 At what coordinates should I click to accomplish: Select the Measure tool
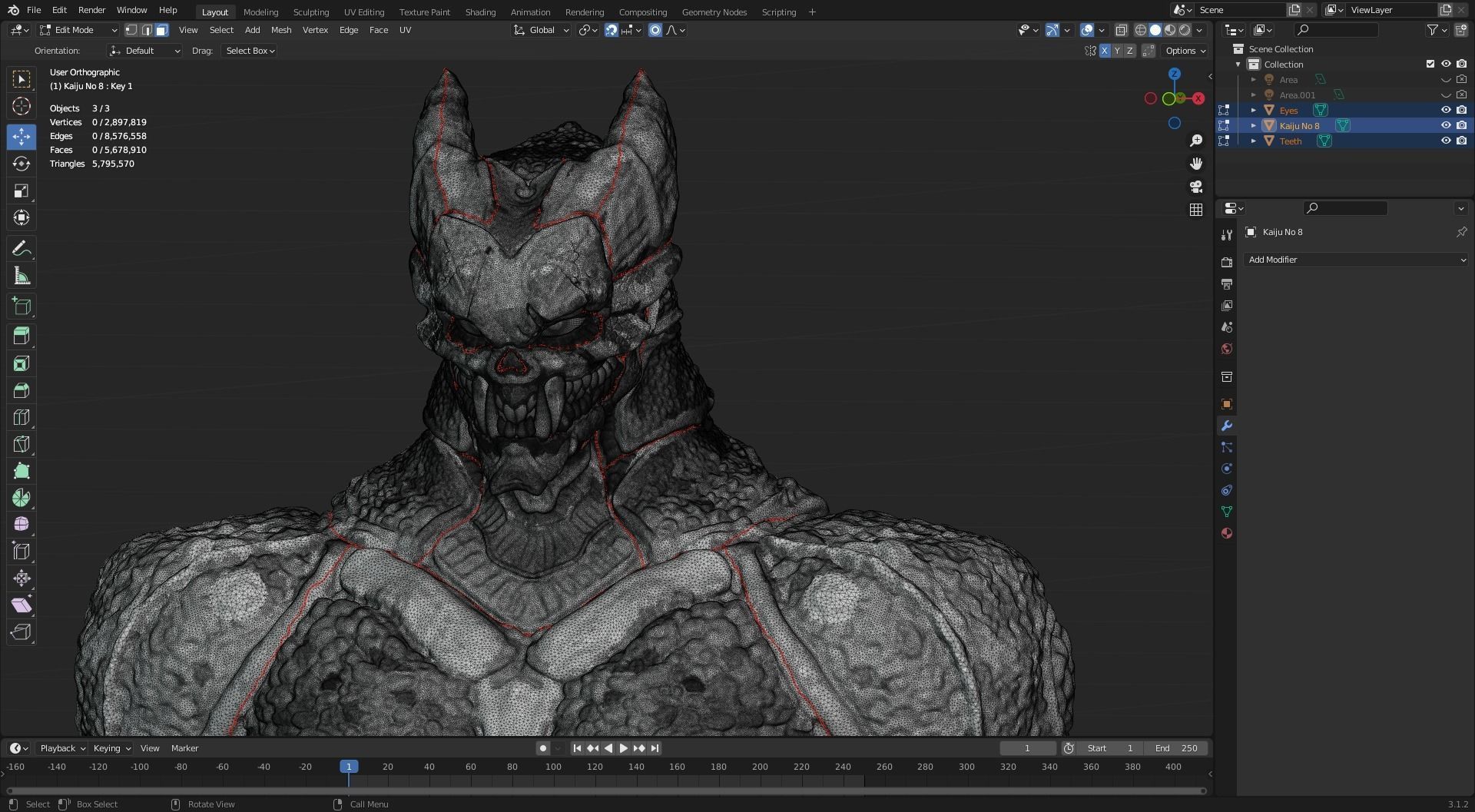(x=22, y=276)
